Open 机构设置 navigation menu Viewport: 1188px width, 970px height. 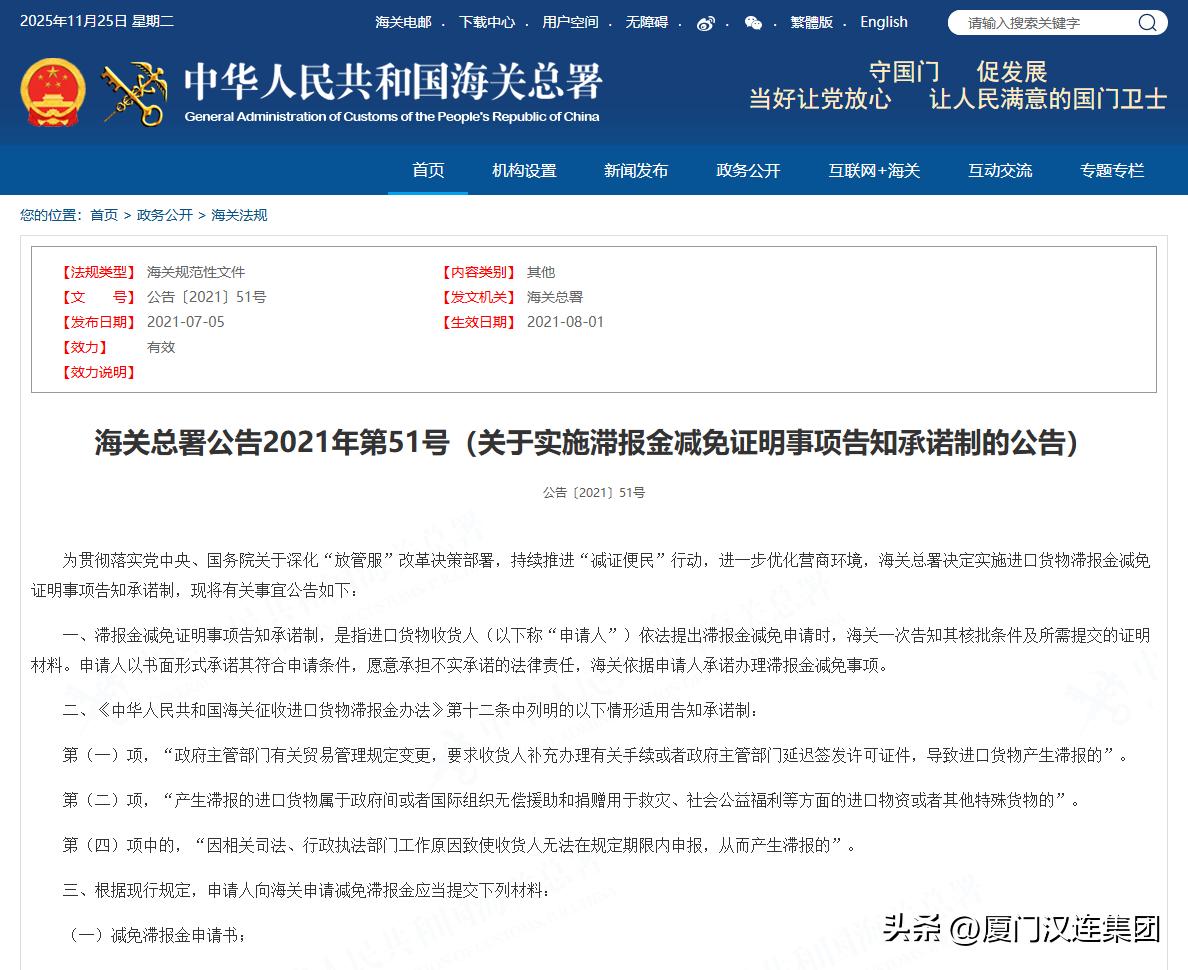[524, 170]
